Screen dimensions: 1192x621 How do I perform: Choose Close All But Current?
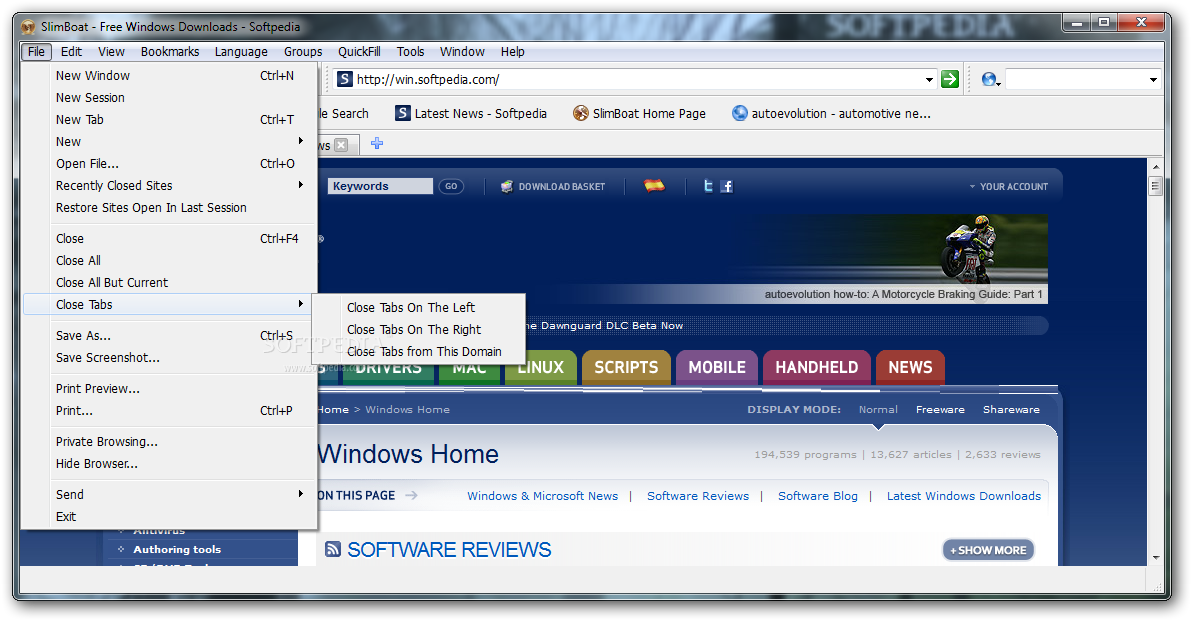pyautogui.click(x=169, y=282)
